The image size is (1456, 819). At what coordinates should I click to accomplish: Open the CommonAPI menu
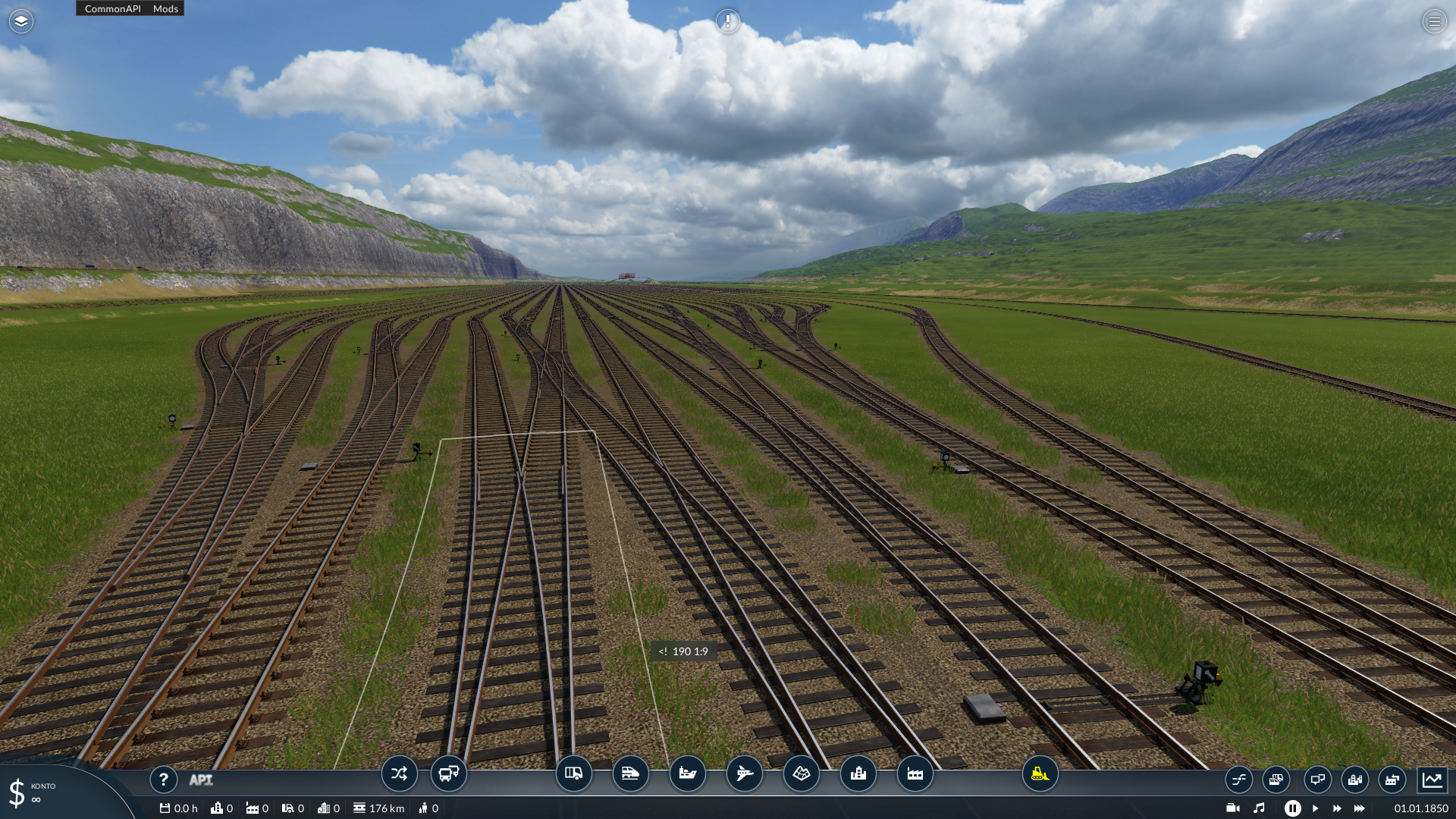point(112,9)
